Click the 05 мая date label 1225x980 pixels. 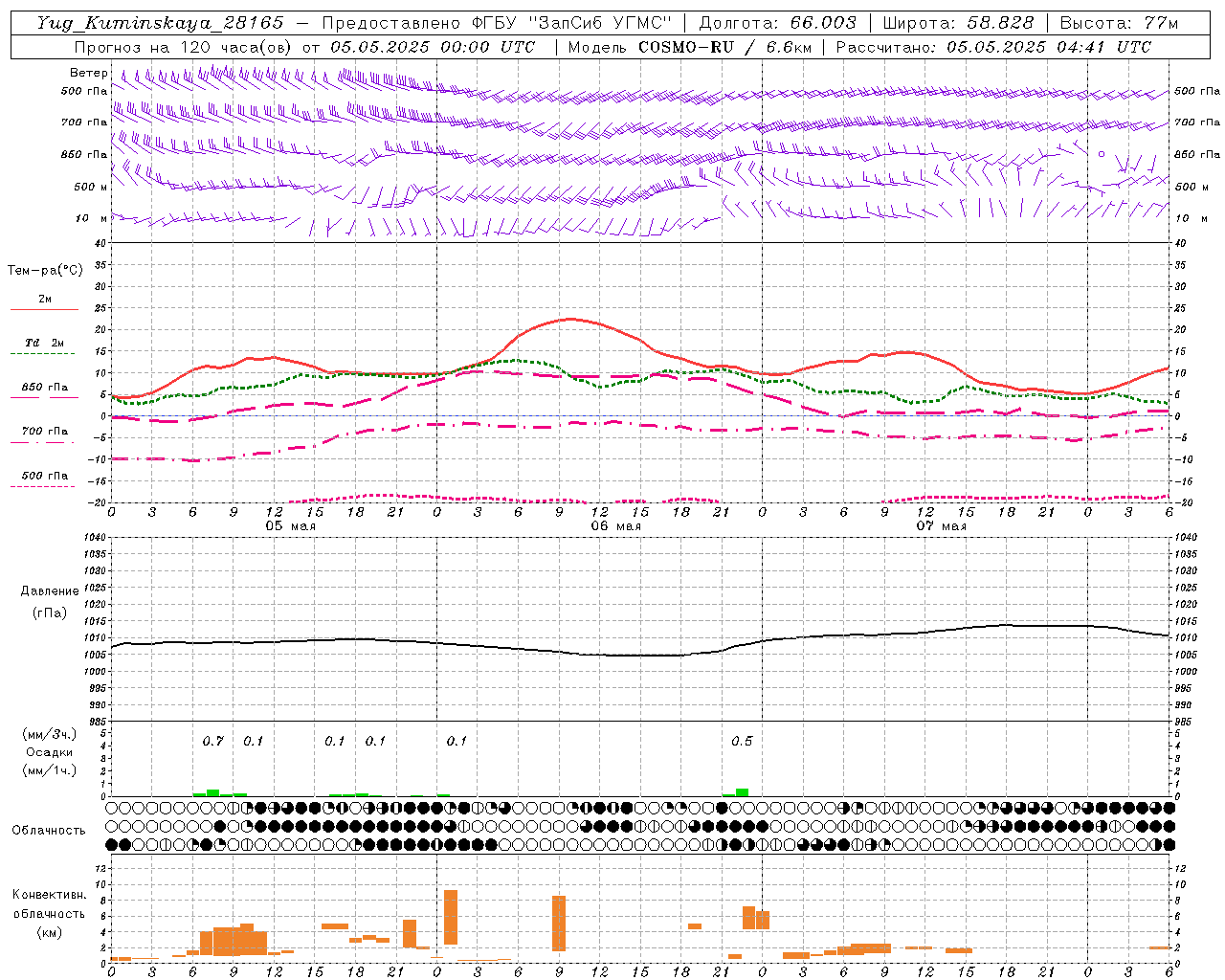(290, 526)
